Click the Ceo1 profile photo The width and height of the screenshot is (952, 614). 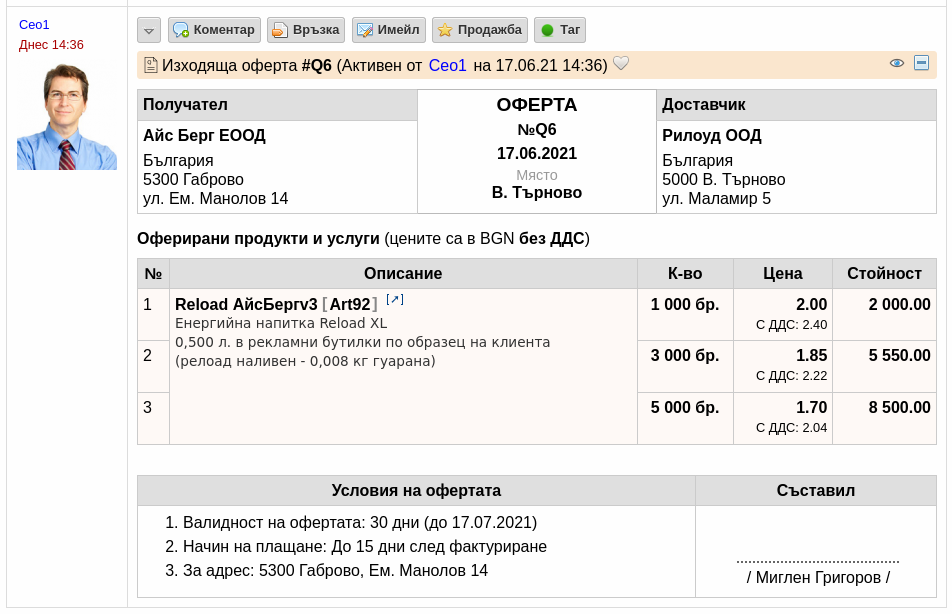pyautogui.click(x=67, y=117)
